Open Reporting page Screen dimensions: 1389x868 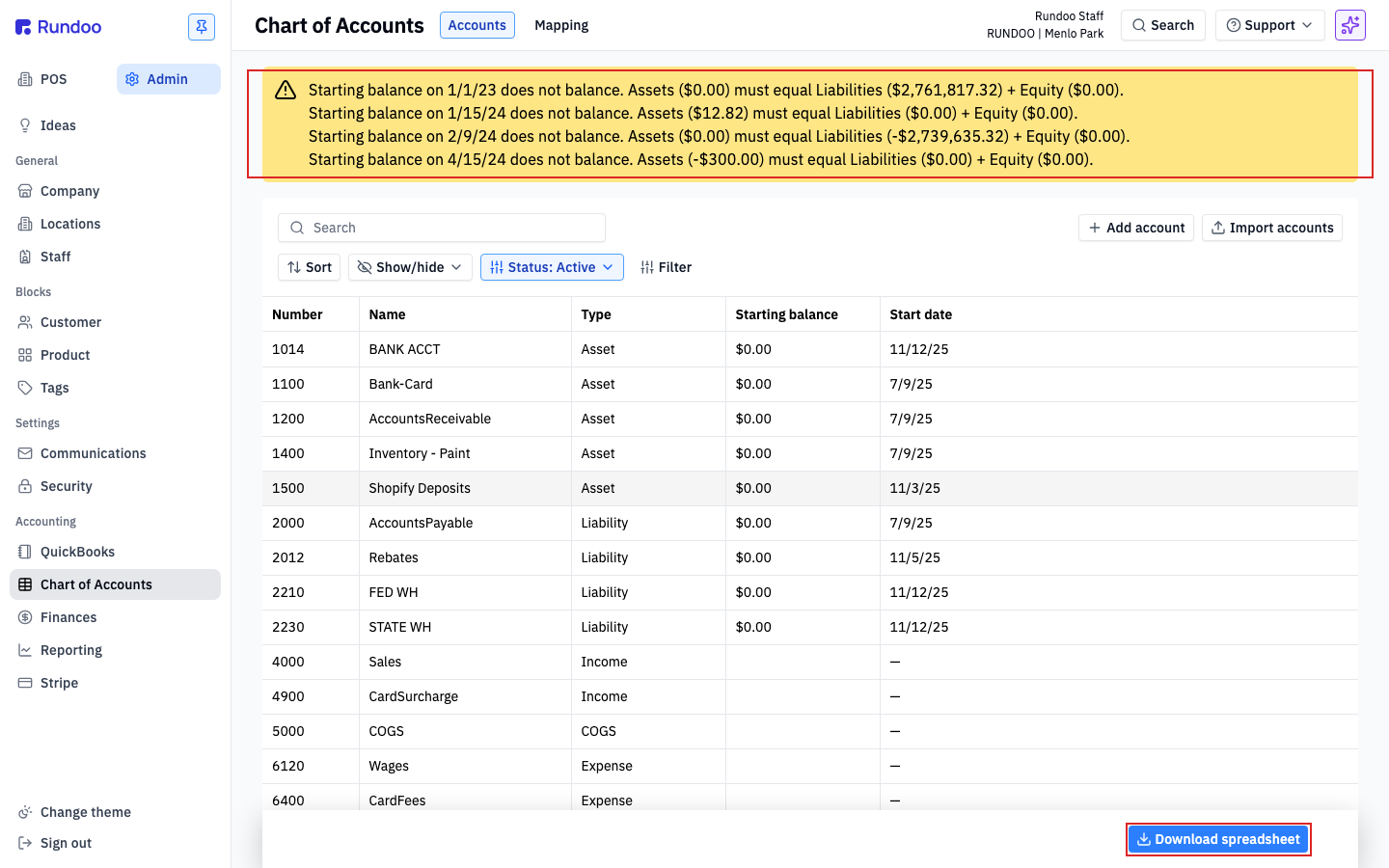pyautogui.click(x=115, y=650)
